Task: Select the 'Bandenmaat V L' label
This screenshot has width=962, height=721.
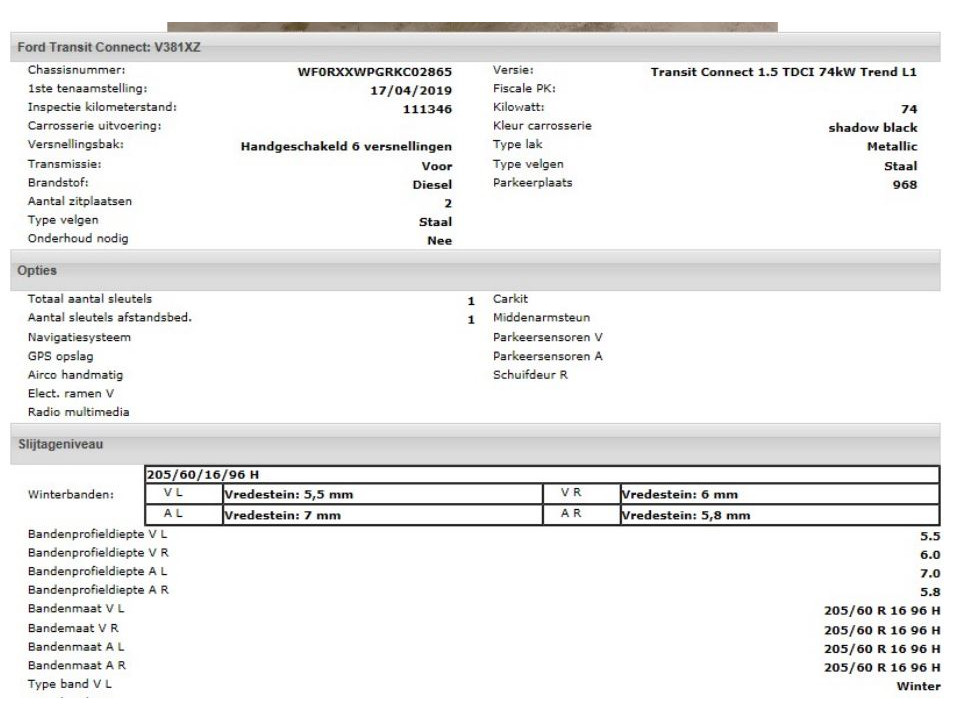Action: point(75,608)
